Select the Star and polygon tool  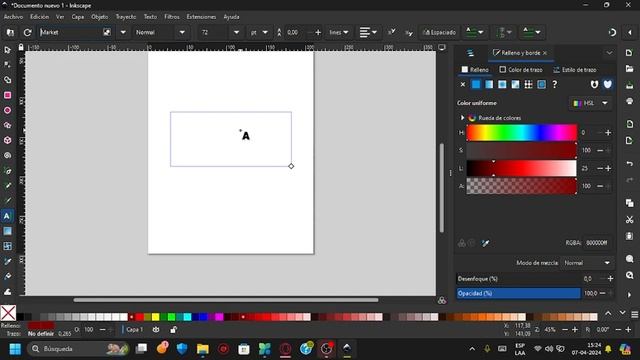click(7, 125)
